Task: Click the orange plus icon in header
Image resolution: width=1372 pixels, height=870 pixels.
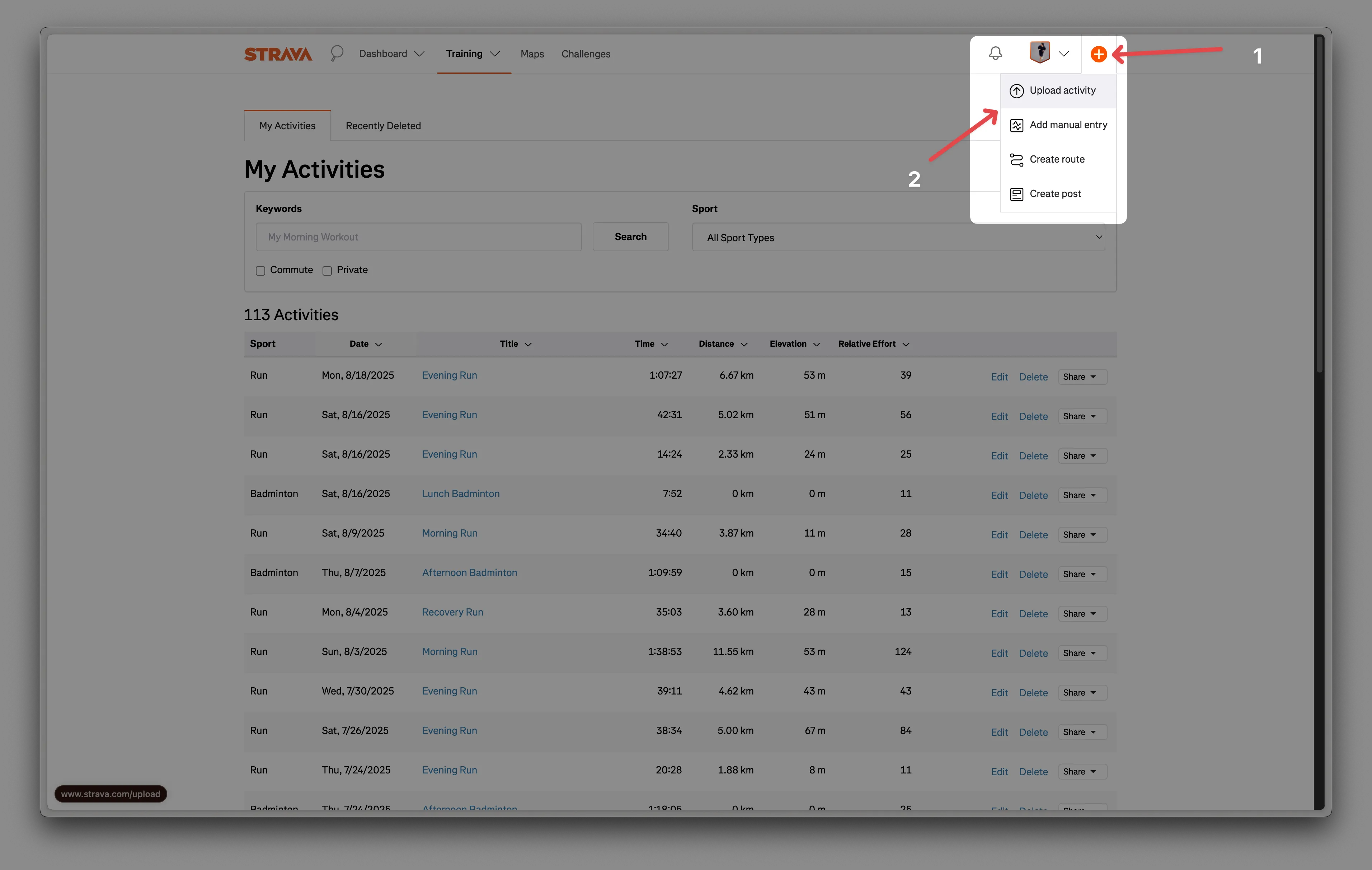Action: (1099, 54)
